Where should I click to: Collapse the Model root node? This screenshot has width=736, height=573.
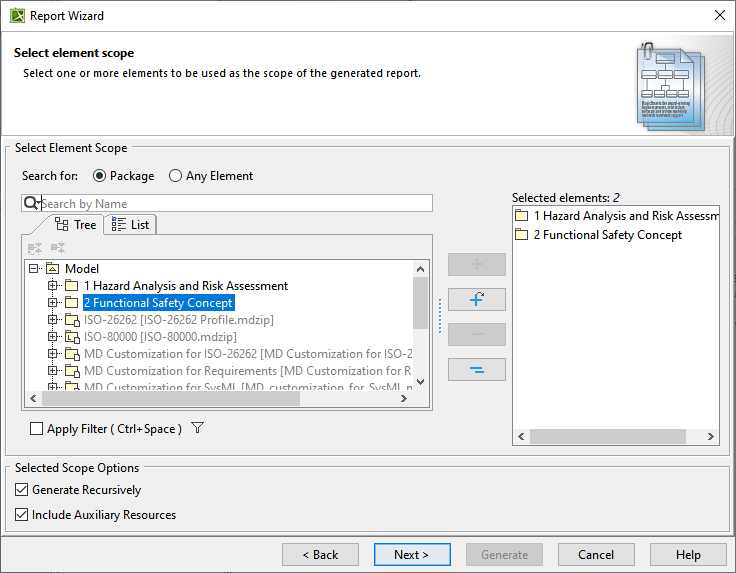(34, 269)
